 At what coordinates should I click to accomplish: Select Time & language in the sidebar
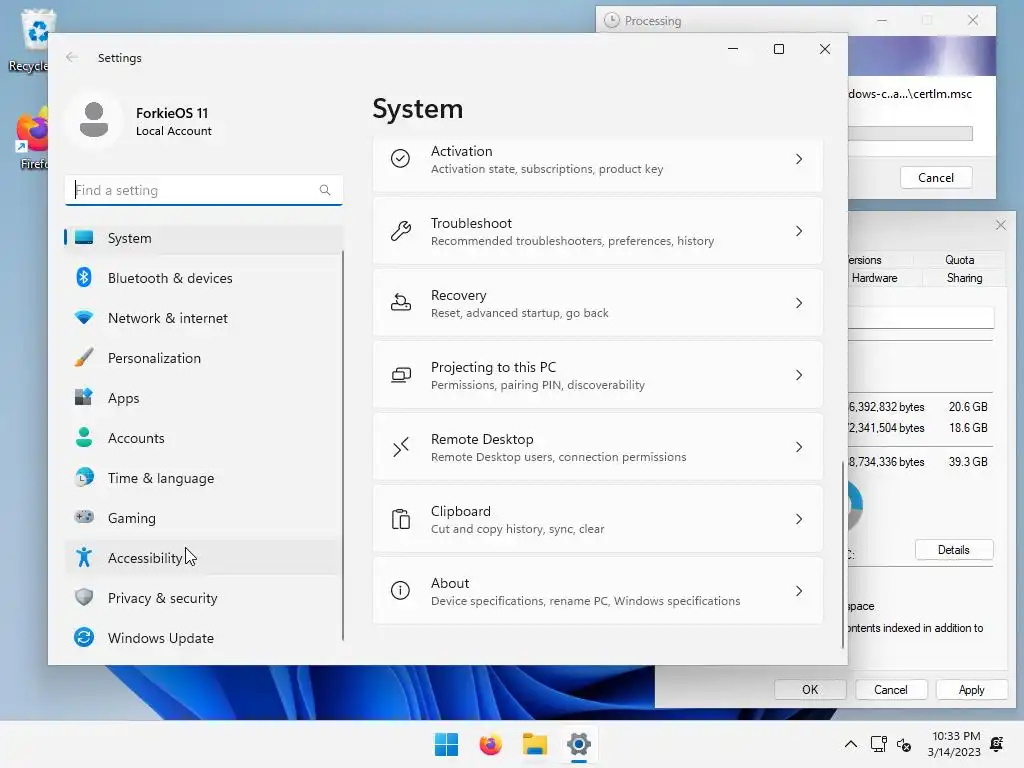click(x=204, y=478)
